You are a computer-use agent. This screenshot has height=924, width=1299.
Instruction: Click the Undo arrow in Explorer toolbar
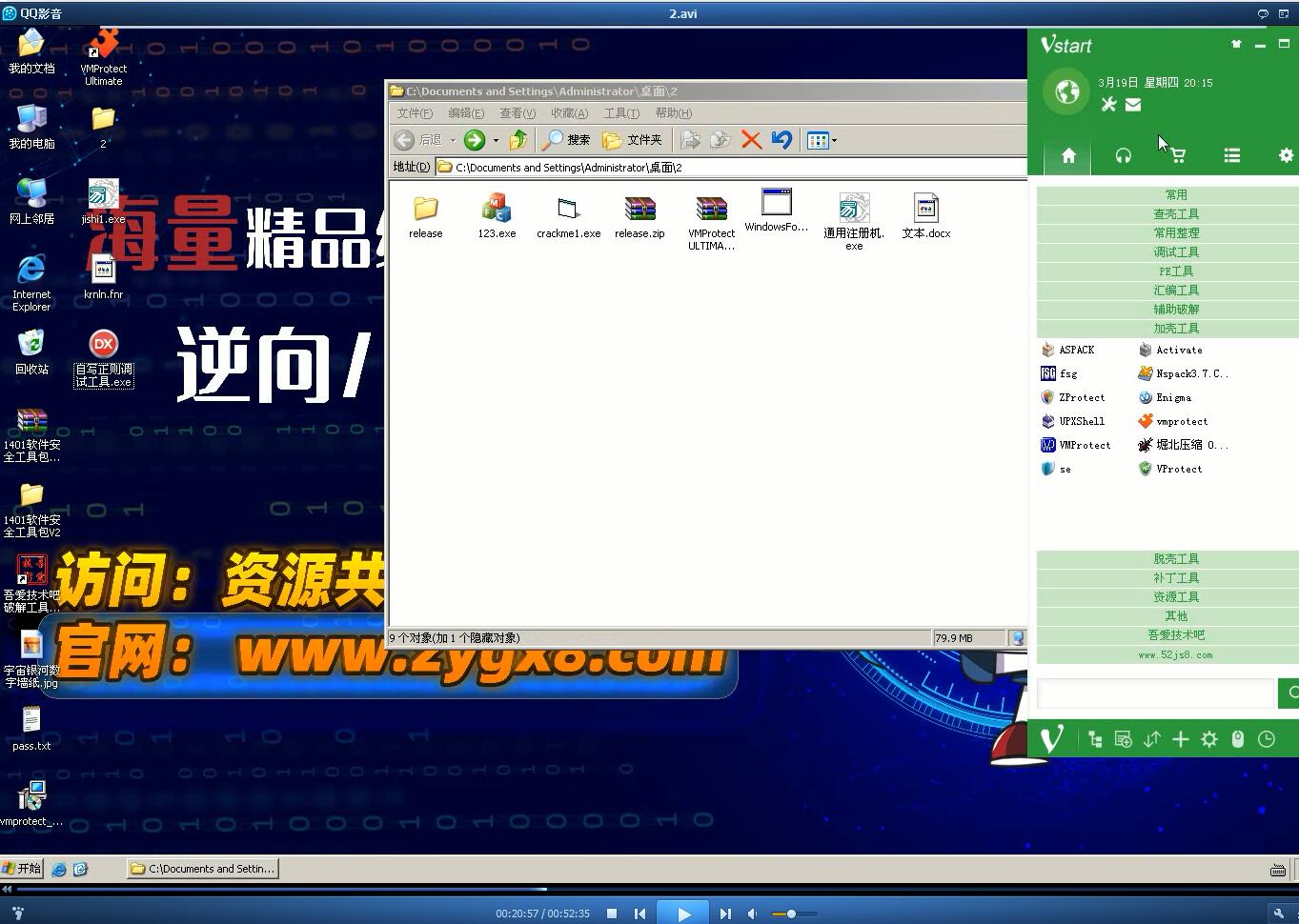781,140
